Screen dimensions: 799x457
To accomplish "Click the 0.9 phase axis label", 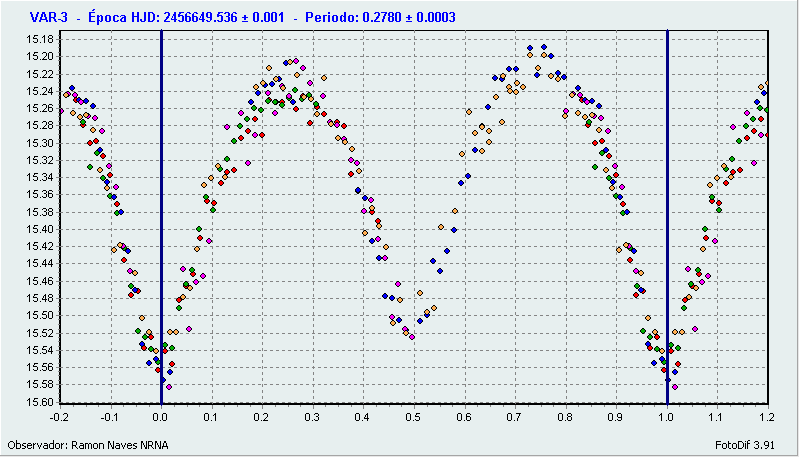I will [615, 417].
